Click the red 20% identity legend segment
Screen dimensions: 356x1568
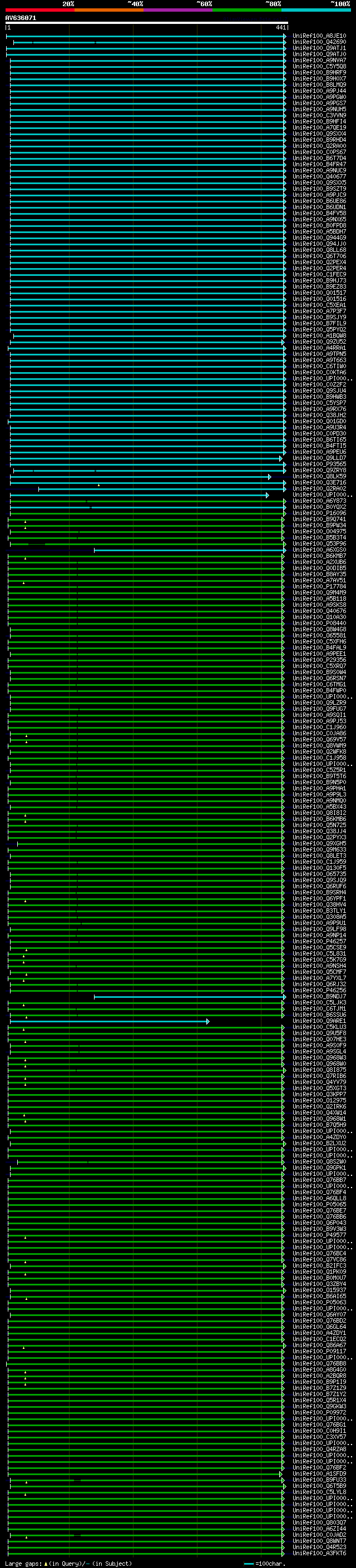40,10
